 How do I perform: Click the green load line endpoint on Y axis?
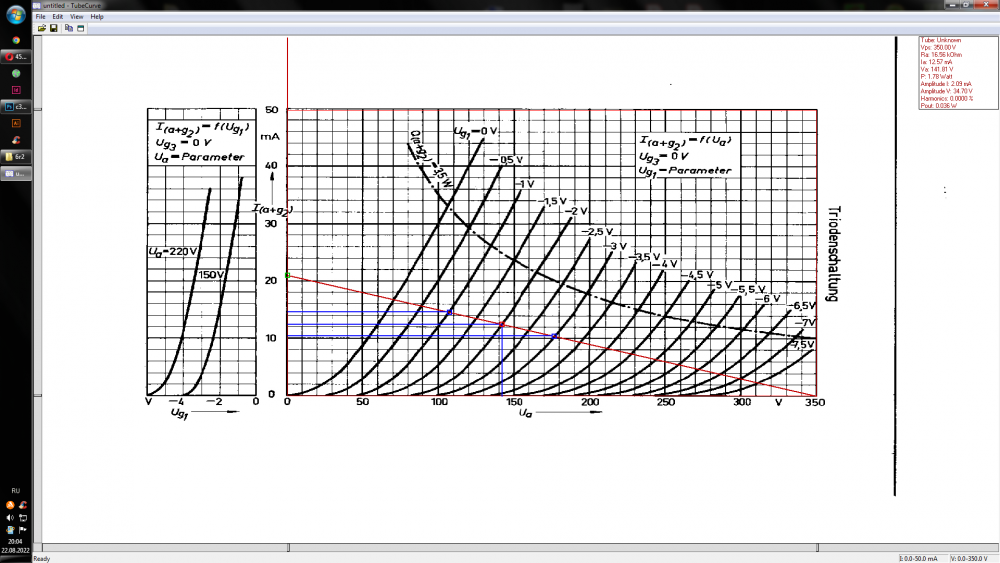[x=288, y=274]
